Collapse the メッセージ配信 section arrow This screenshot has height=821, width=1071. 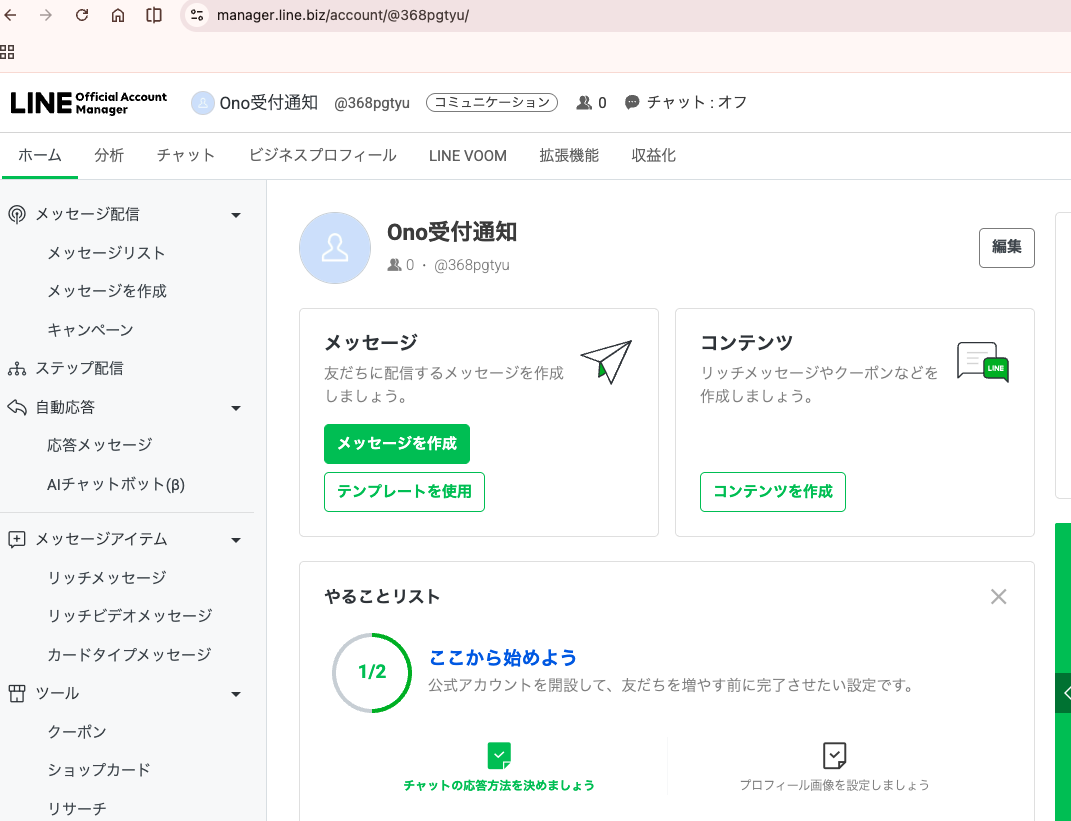(236, 215)
